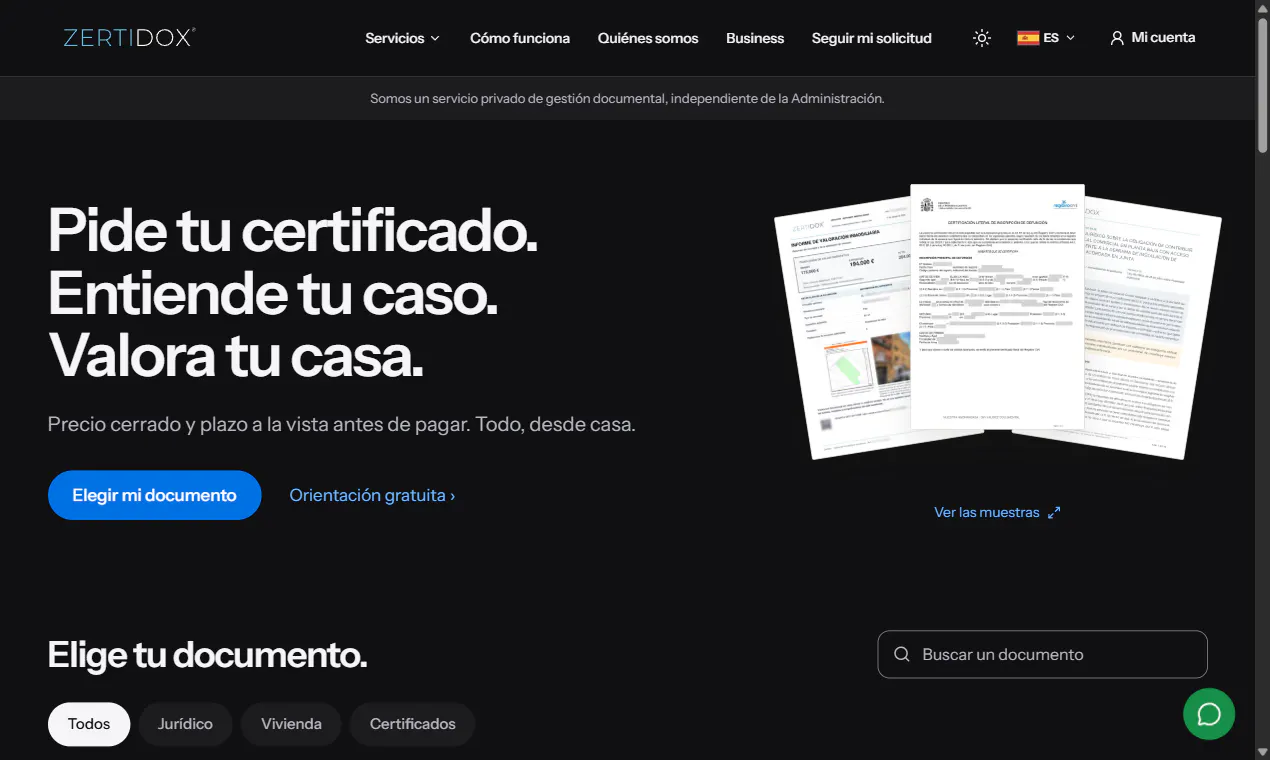This screenshot has width=1270, height=760.
Task: Click the user account person icon
Action: pyautogui.click(x=1117, y=38)
